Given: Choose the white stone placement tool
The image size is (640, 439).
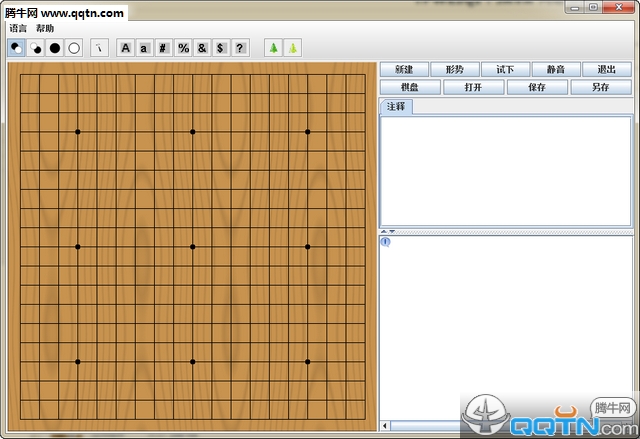Looking at the screenshot, I should tap(74, 48).
